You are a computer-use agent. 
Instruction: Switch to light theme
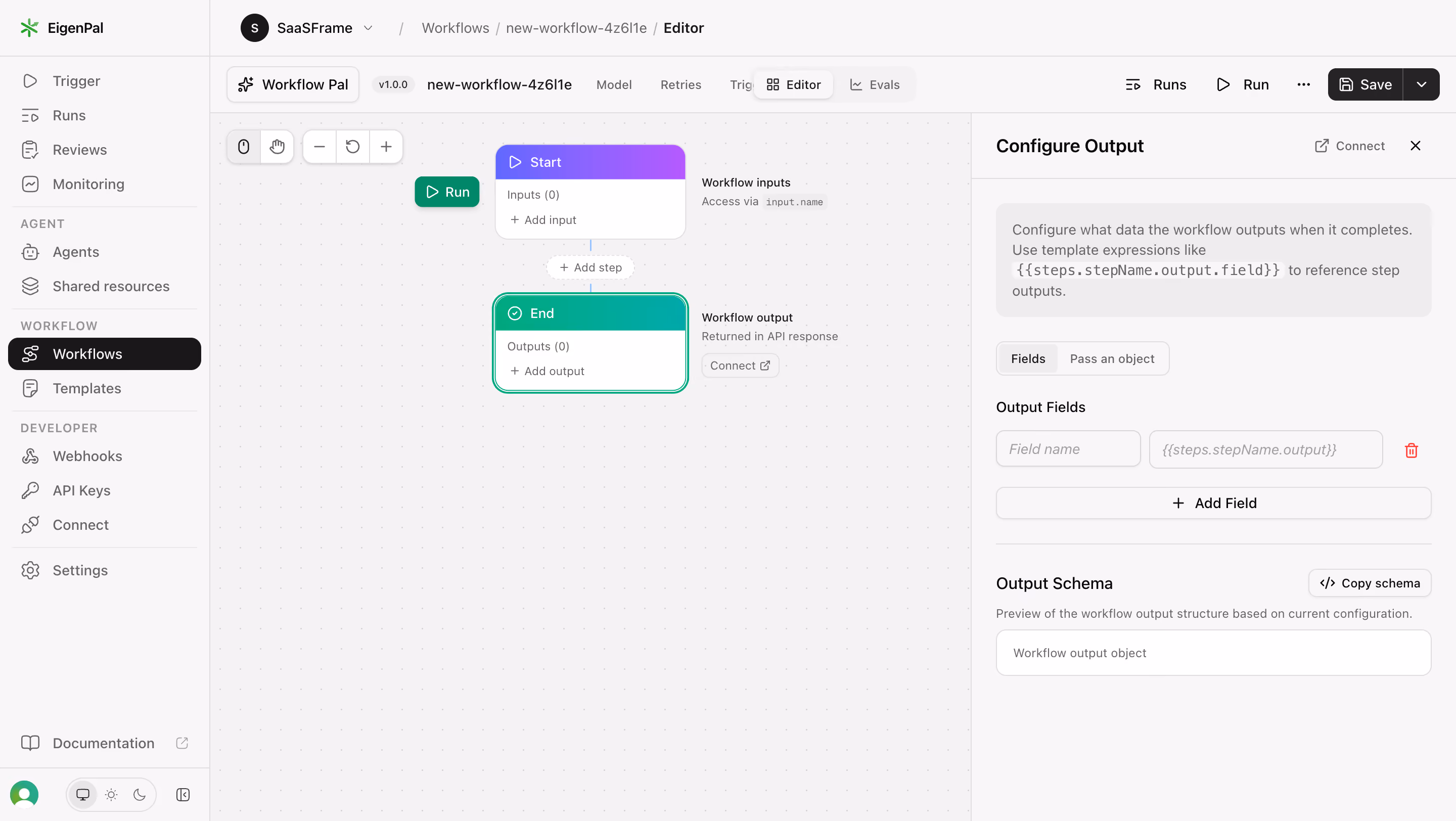111,794
